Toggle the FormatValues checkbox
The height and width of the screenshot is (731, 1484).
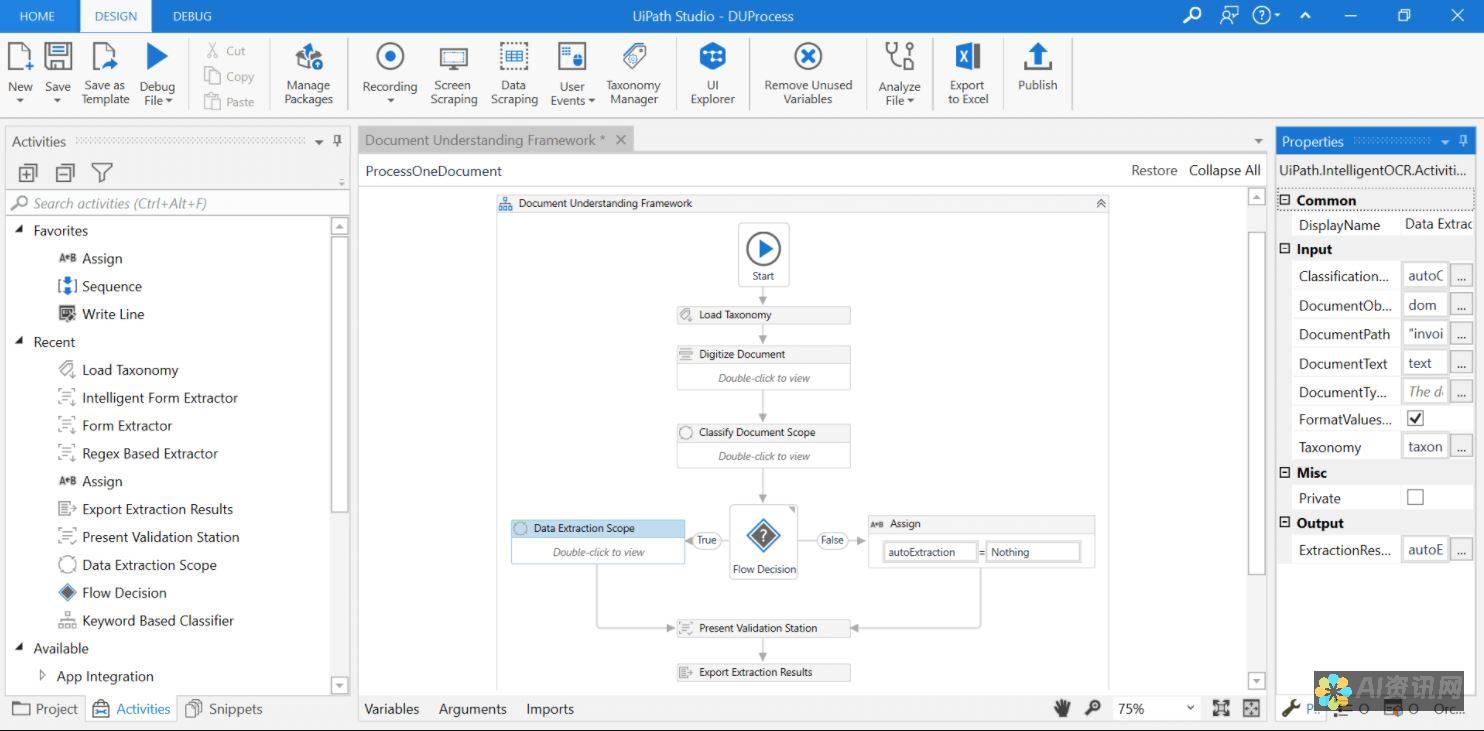coord(1415,418)
